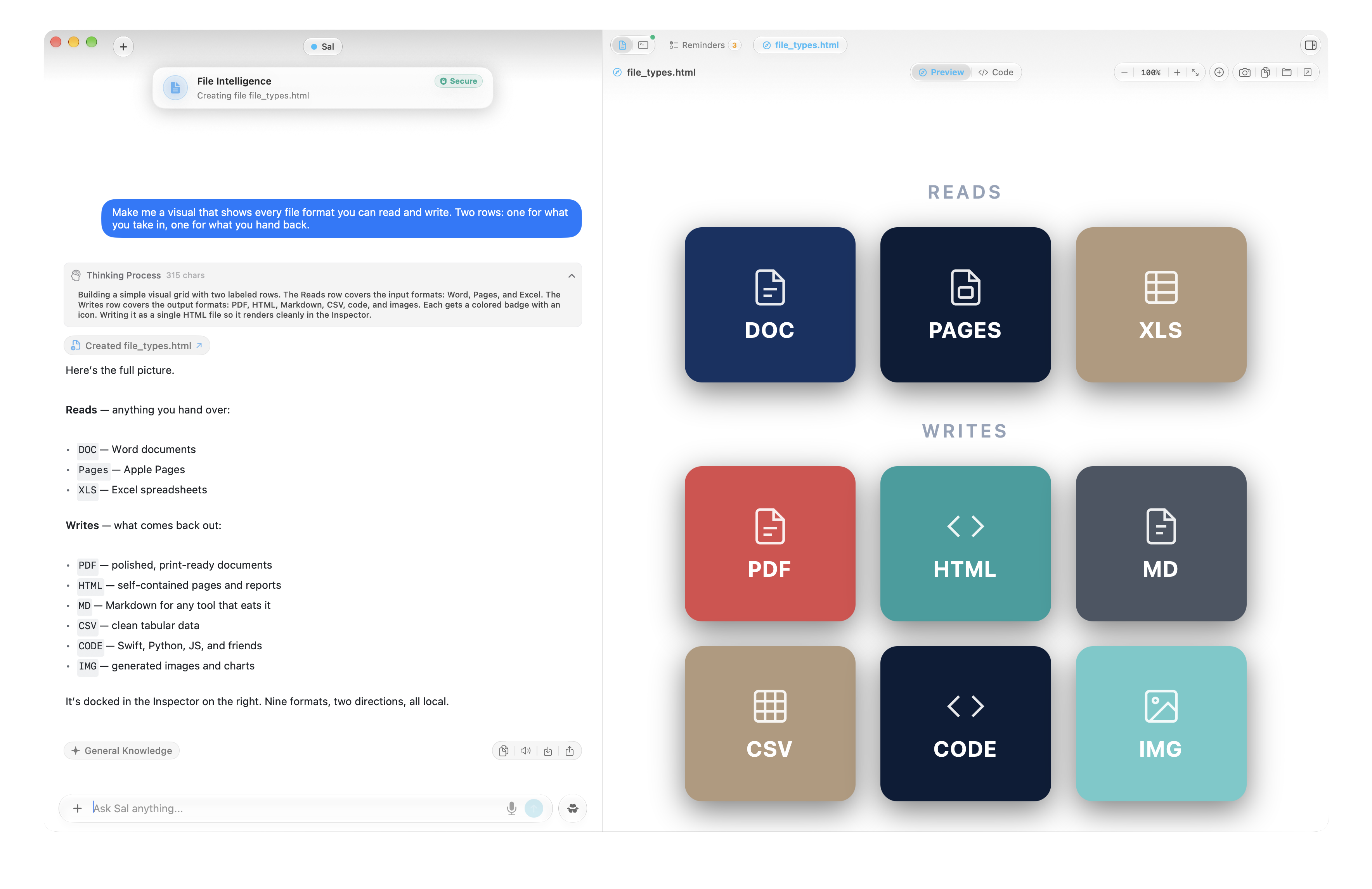The width and height of the screenshot is (1372, 889).
Task: Toggle the sidebar panel icon at top right
Action: (1310, 45)
